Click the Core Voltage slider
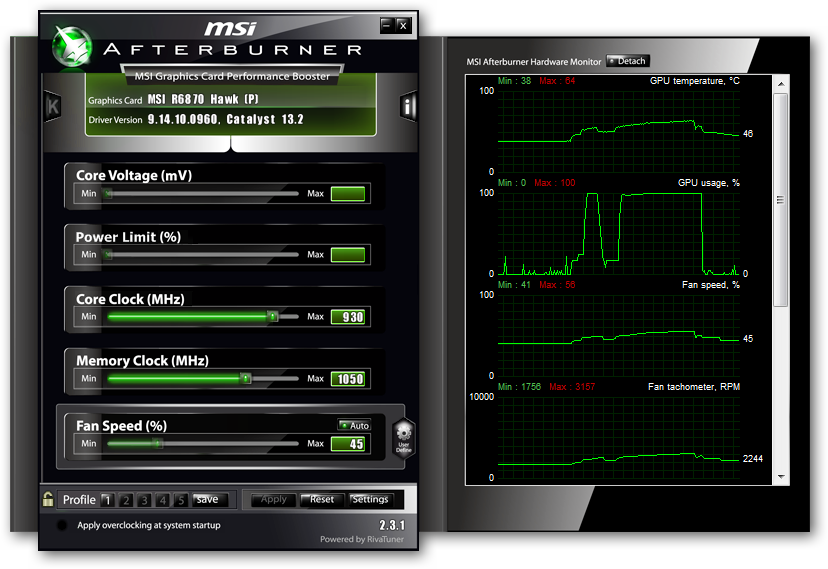Image resolution: width=828 pixels, height=569 pixels. point(203,194)
